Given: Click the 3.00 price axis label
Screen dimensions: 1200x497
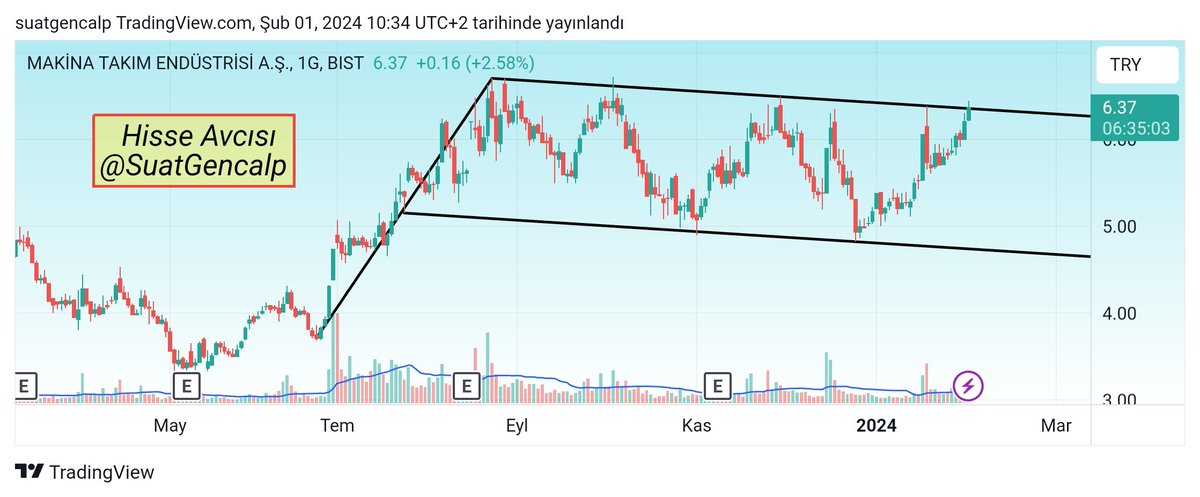Looking at the screenshot, I should 1120,400.
